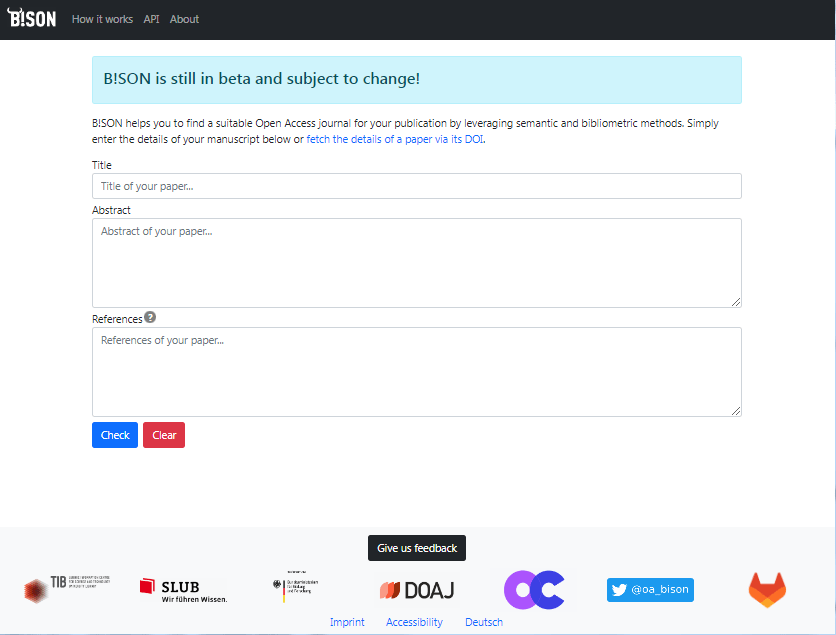The image size is (836, 635).
Task: Focus the Title input field
Action: click(x=416, y=186)
